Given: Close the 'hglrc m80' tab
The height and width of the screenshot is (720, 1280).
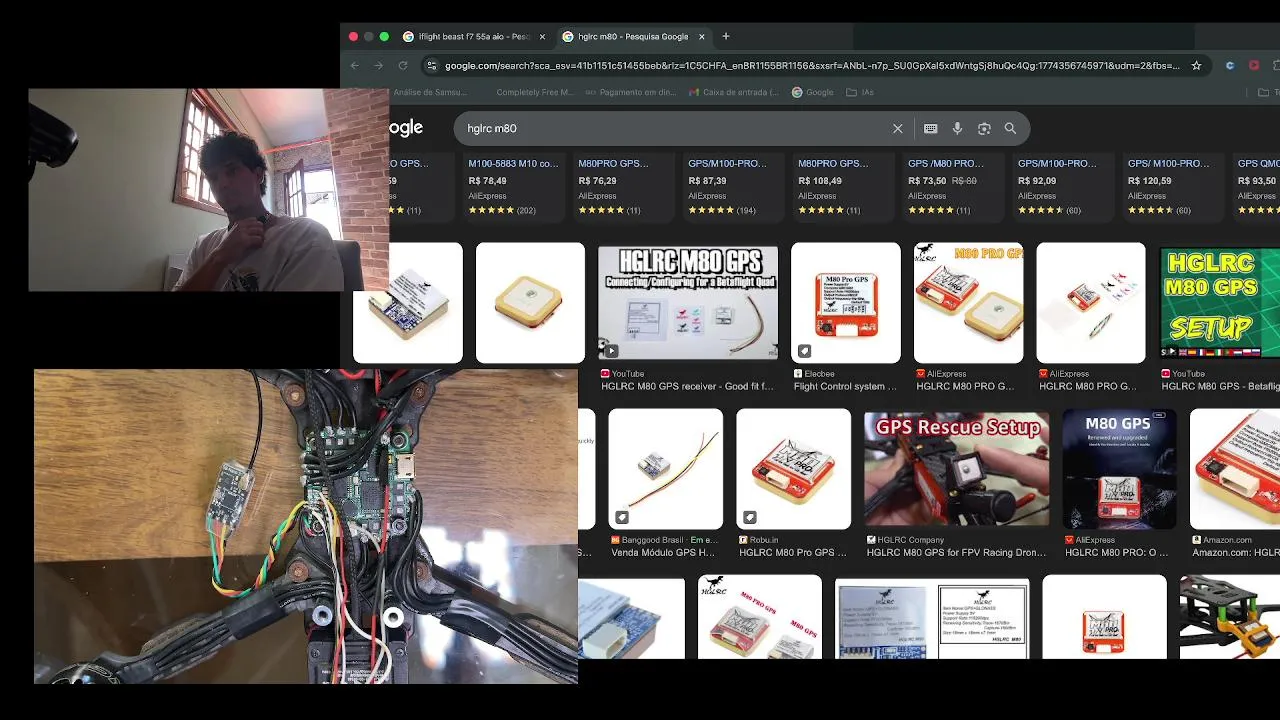Looking at the screenshot, I should click(x=701, y=36).
